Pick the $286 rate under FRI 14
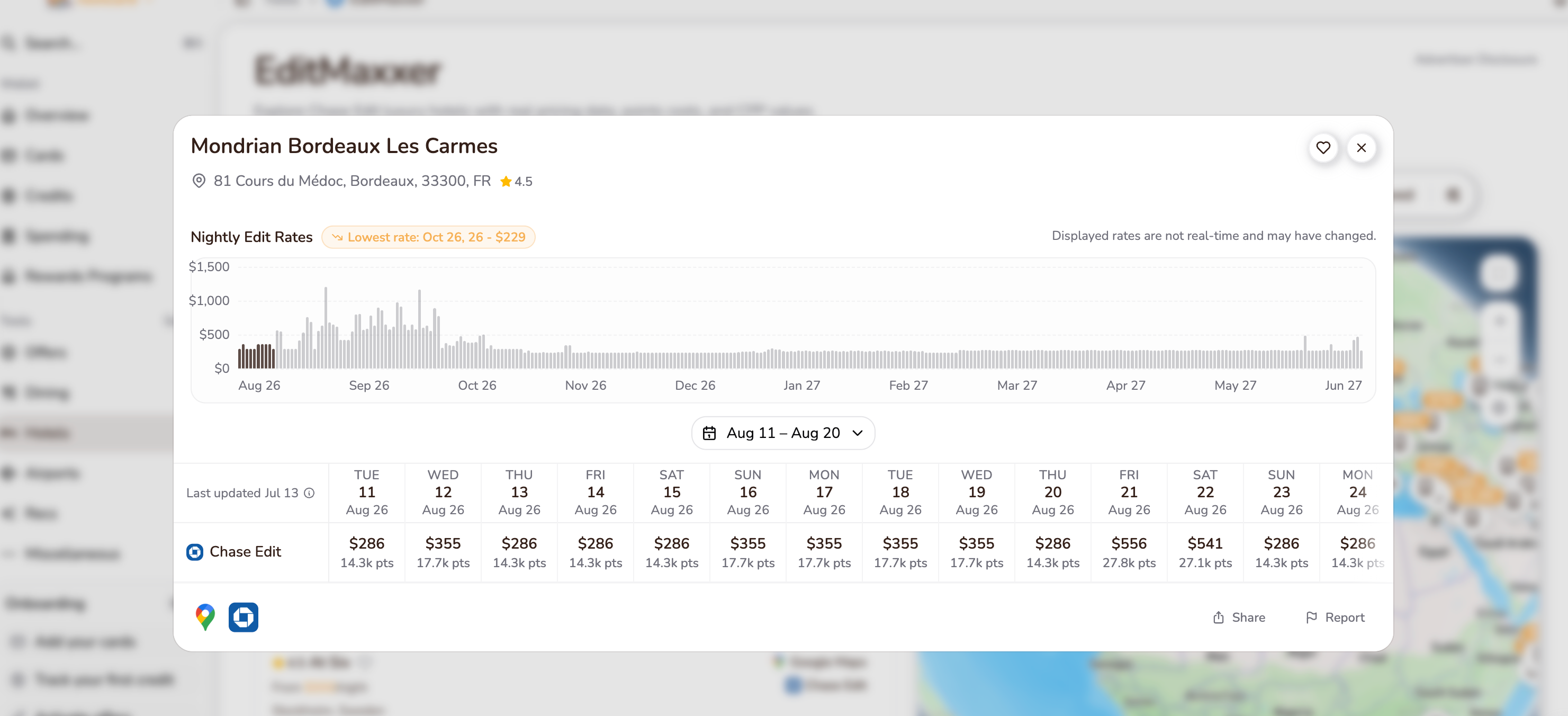The width and height of the screenshot is (1568, 716). coord(596,552)
